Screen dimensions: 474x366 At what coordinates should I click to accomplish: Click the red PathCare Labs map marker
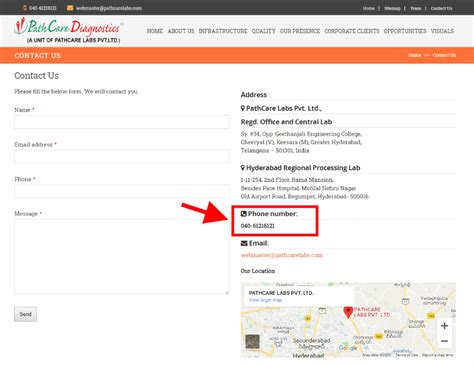tap(348, 312)
